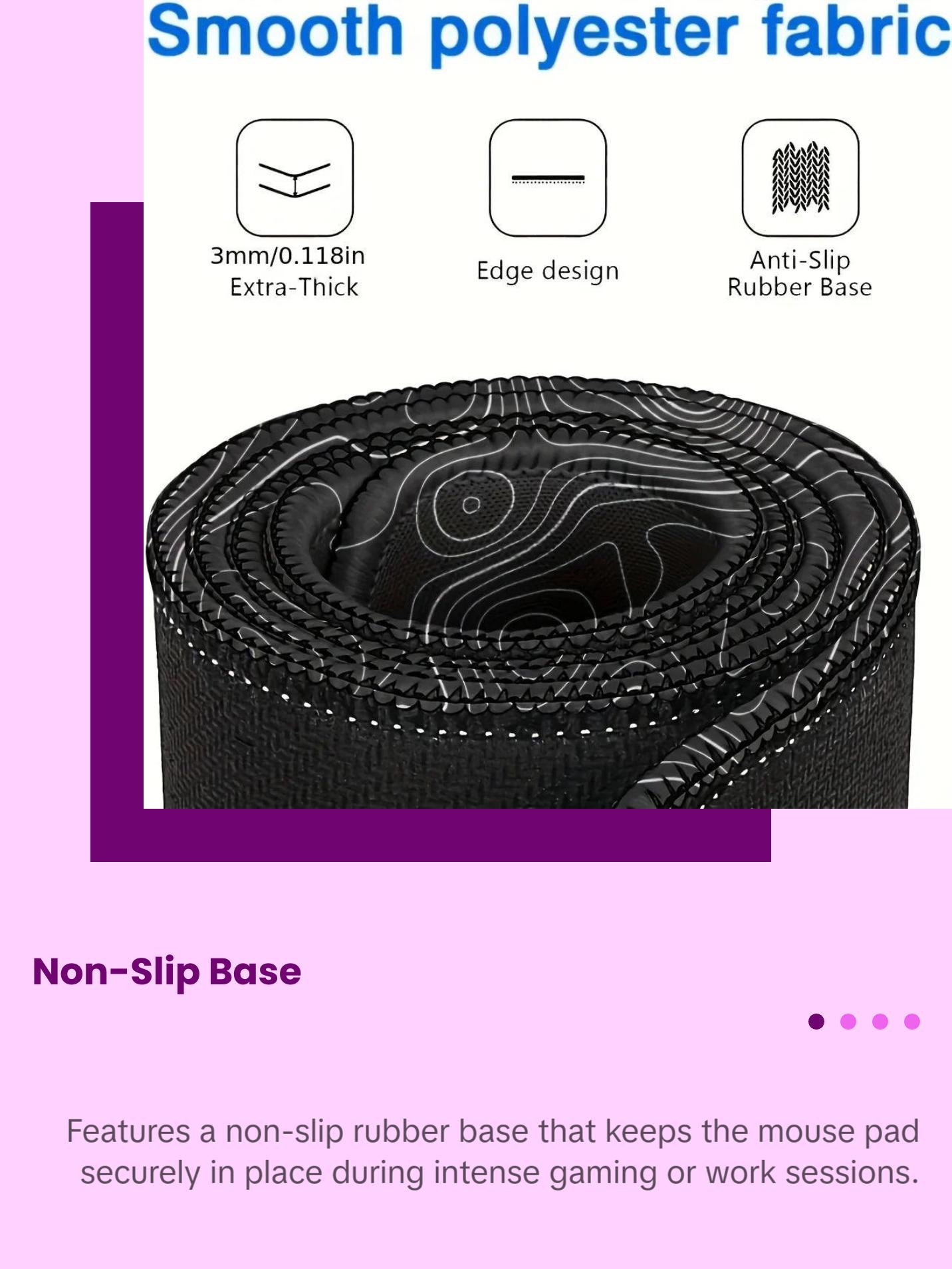Click the dark purple horizontal bar below image
Screen dimensions: 952x1269
pyautogui.click(x=431, y=835)
